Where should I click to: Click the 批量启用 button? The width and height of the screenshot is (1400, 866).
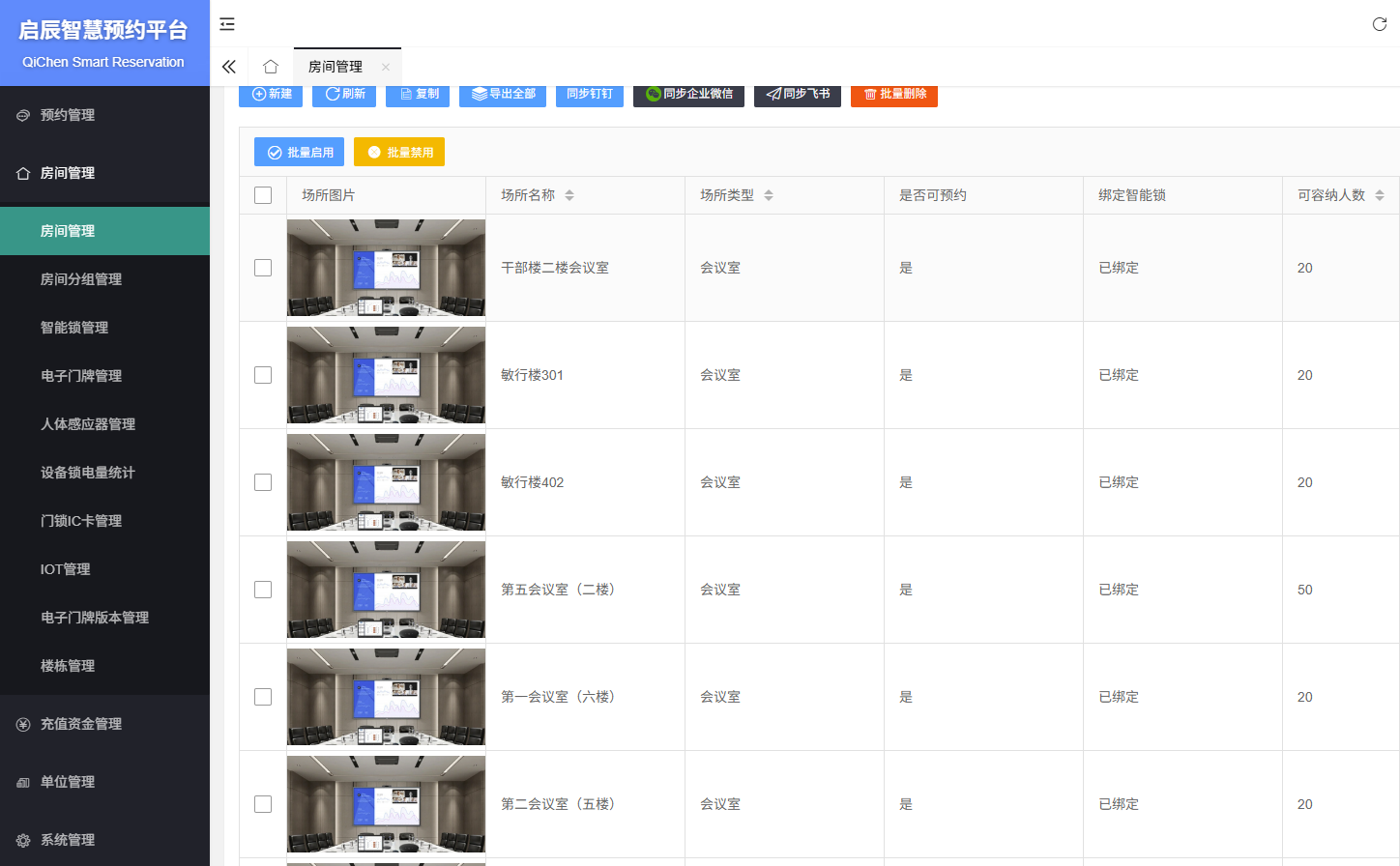coord(299,152)
